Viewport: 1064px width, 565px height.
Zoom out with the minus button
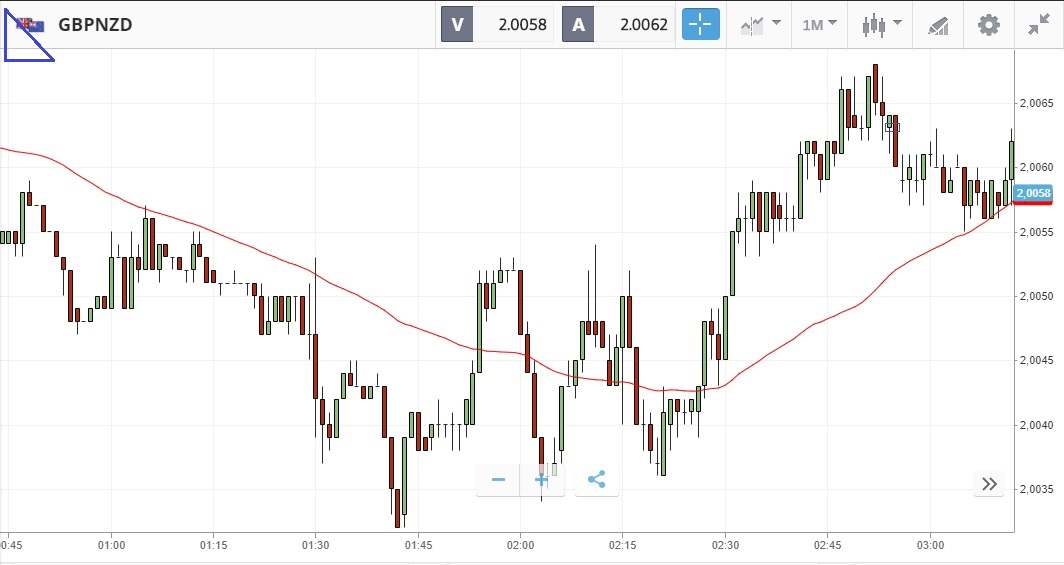tap(498, 480)
